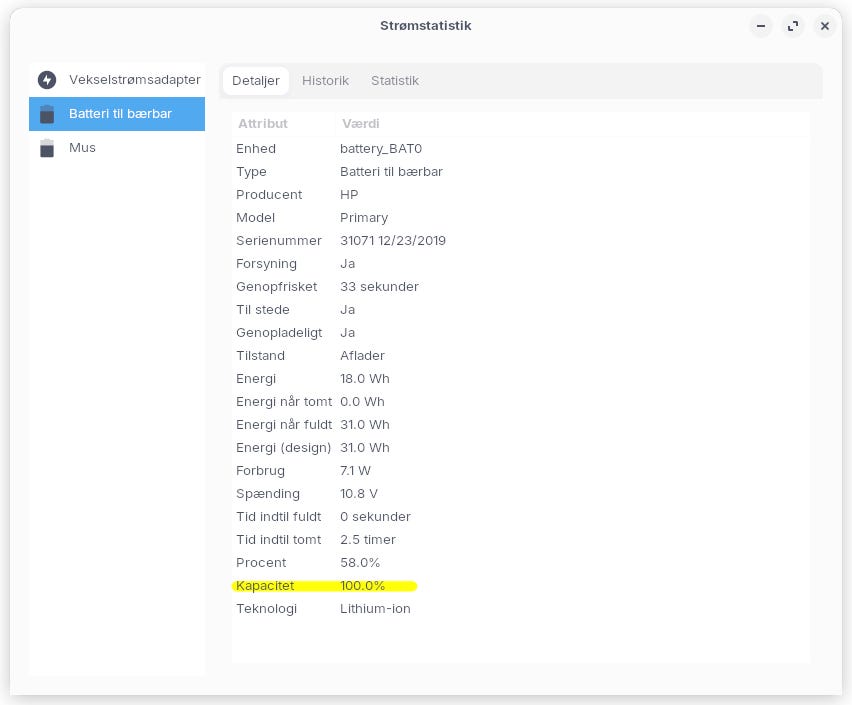This screenshot has width=852, height=705.
Task: Click the Kapacitet label
Action: point(265,586)
